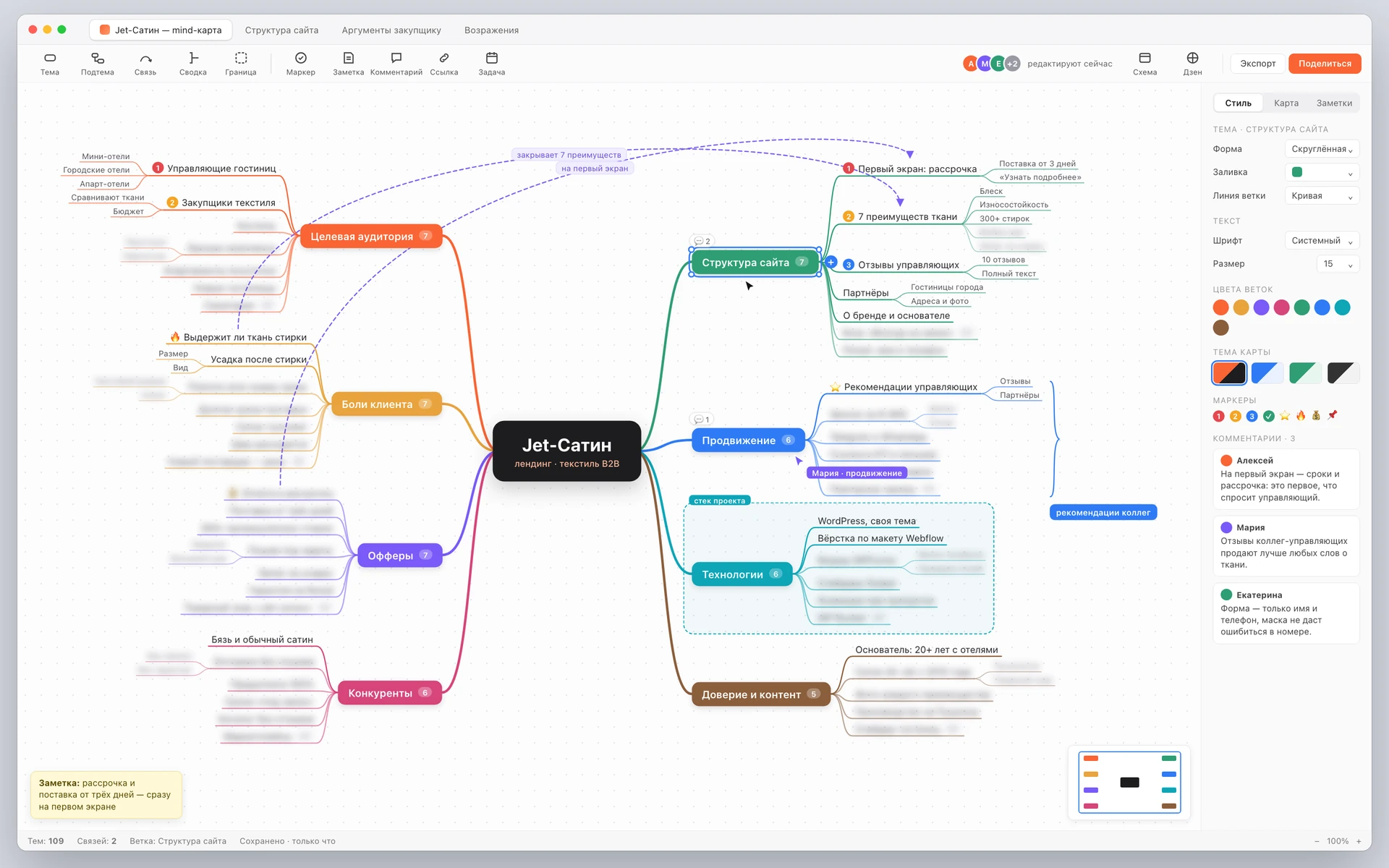Open the Возражения tab

click(491, 30)
